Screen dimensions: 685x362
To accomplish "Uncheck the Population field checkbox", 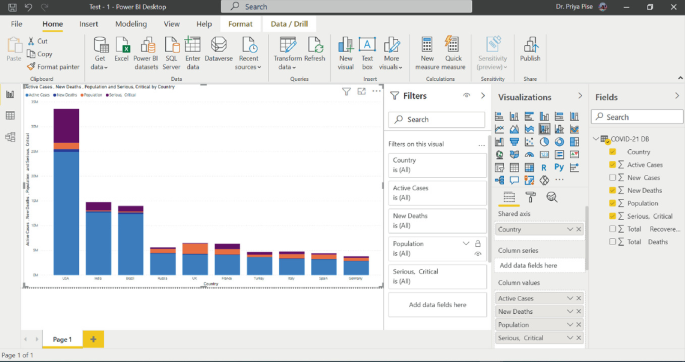I will pyautogui.click(x=612, y=203).
